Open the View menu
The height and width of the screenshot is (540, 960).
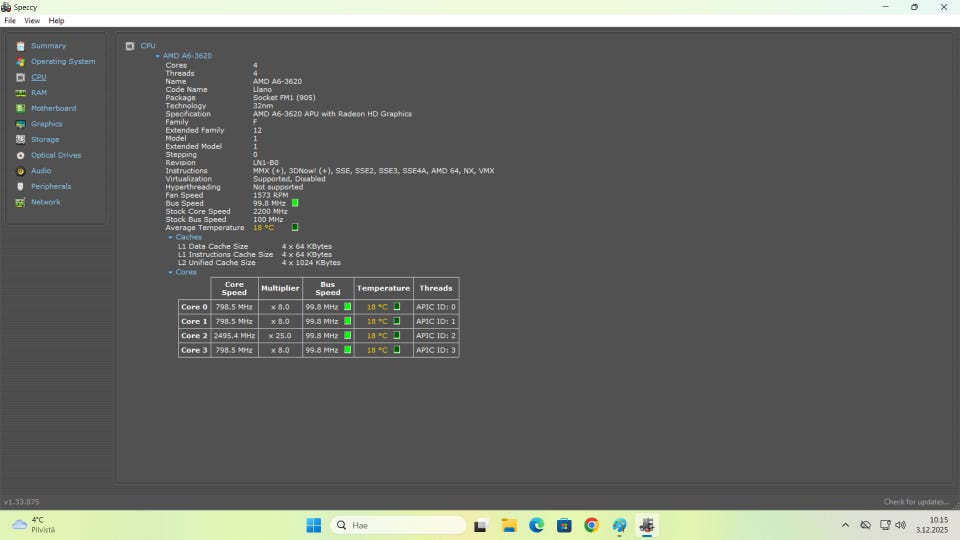[32, 21]
